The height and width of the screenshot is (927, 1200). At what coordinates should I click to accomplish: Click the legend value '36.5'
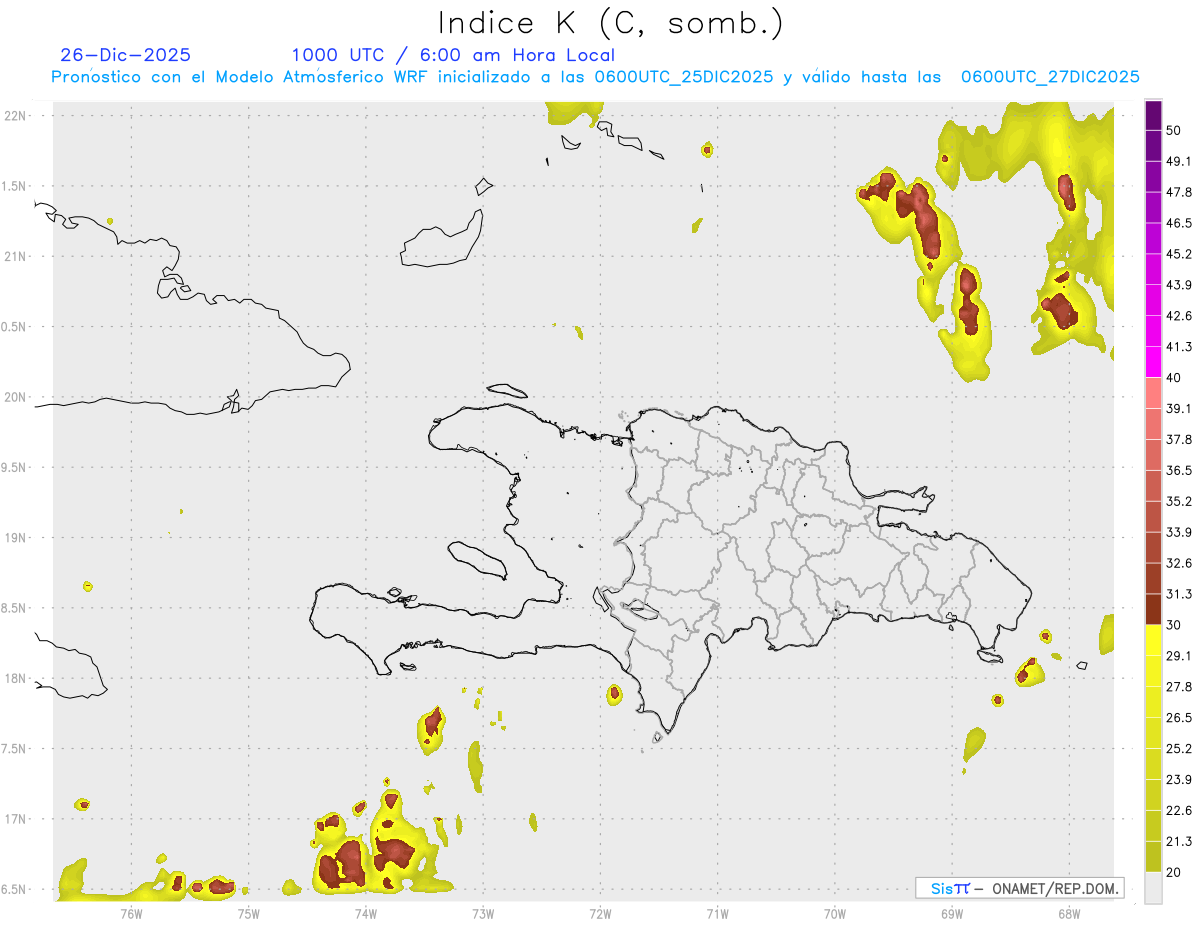click(1179, 470)
